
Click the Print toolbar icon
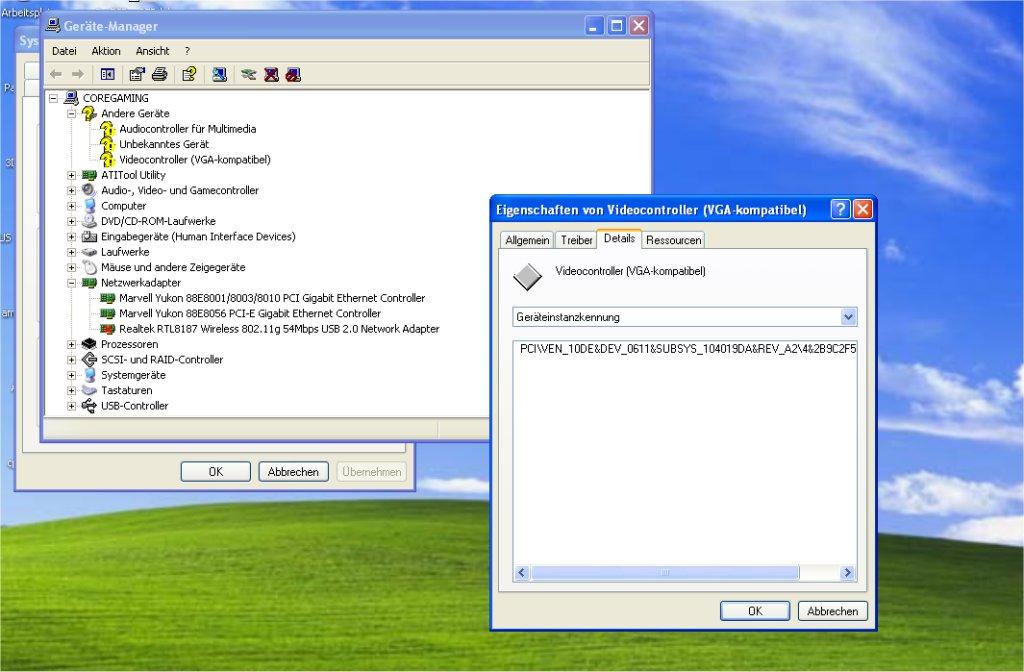click(x=159, y=74)
